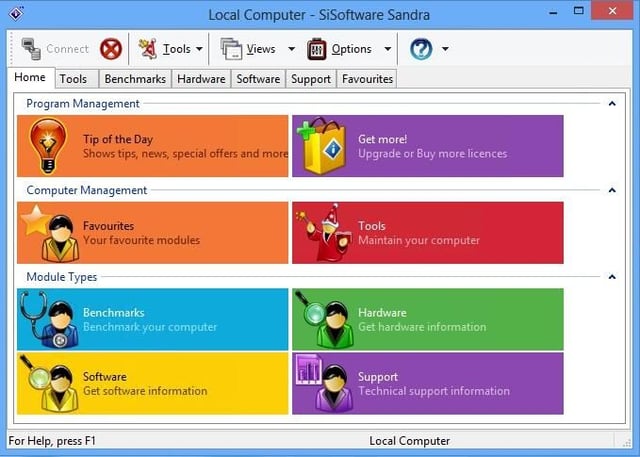Expand the Views dropdown arrow
The height and width of the screenshot is (457, 640).
tap(291, 49)
